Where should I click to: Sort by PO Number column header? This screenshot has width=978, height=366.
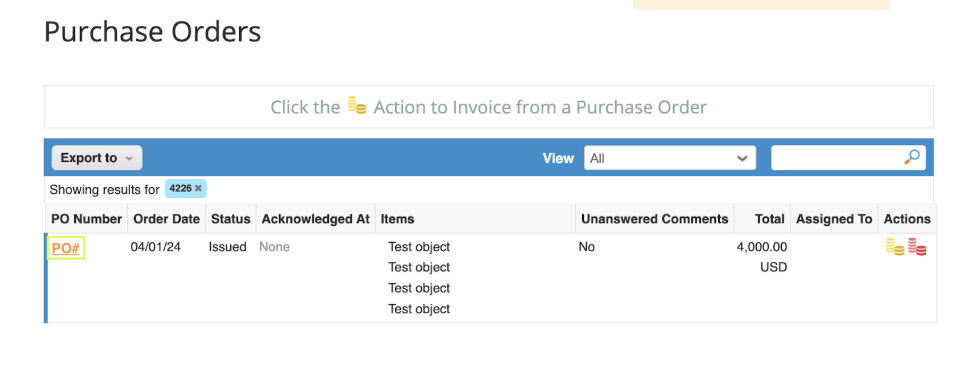(87, 219)
